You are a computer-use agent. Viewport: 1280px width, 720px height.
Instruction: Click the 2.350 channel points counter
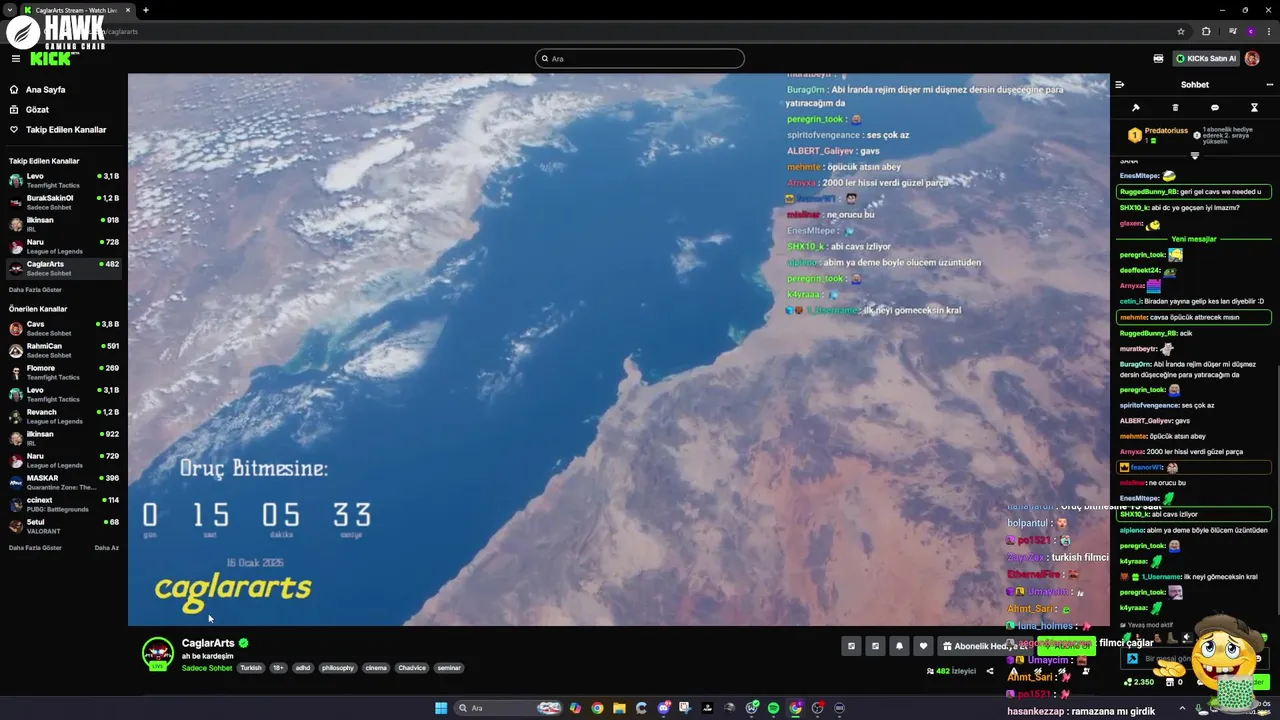1139,682
